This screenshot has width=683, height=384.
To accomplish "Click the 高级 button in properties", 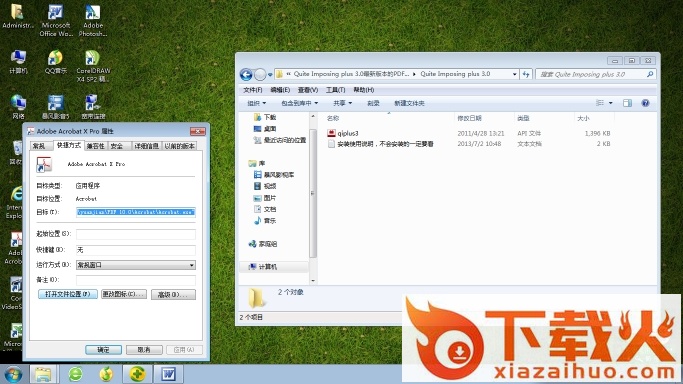I will pos(173,295).
